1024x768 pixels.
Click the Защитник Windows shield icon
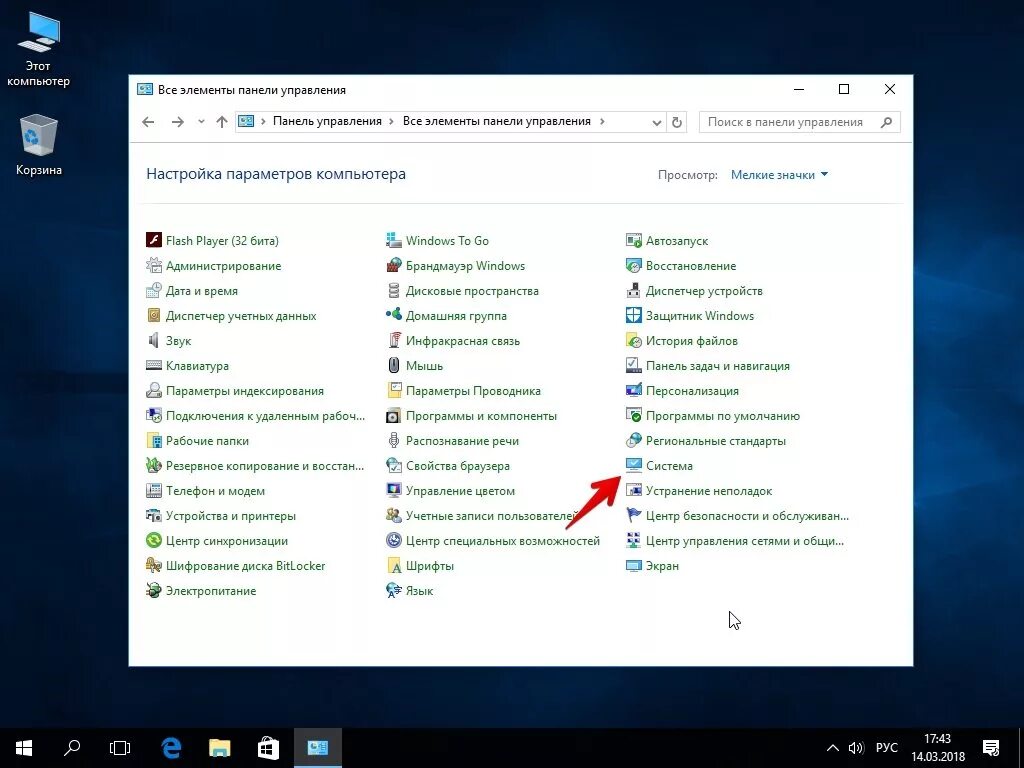tap(633, 315)
